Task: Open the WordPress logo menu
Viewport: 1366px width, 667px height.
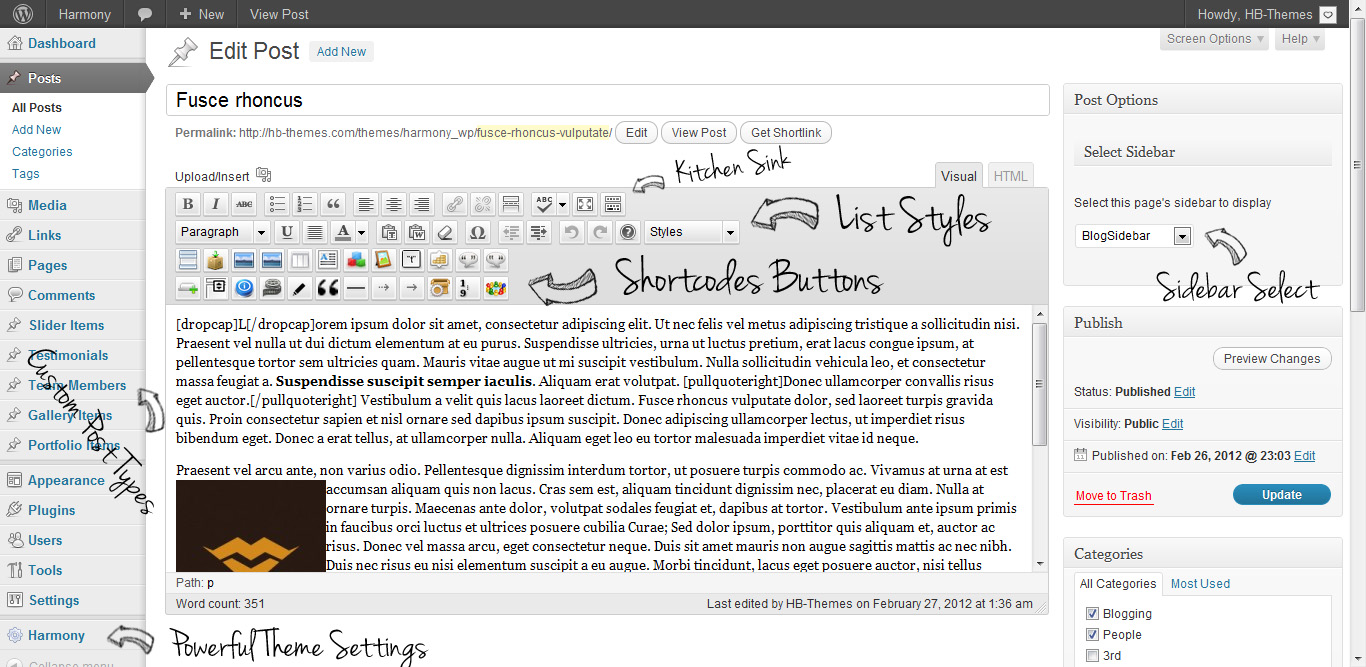Action: click(23, 14)
